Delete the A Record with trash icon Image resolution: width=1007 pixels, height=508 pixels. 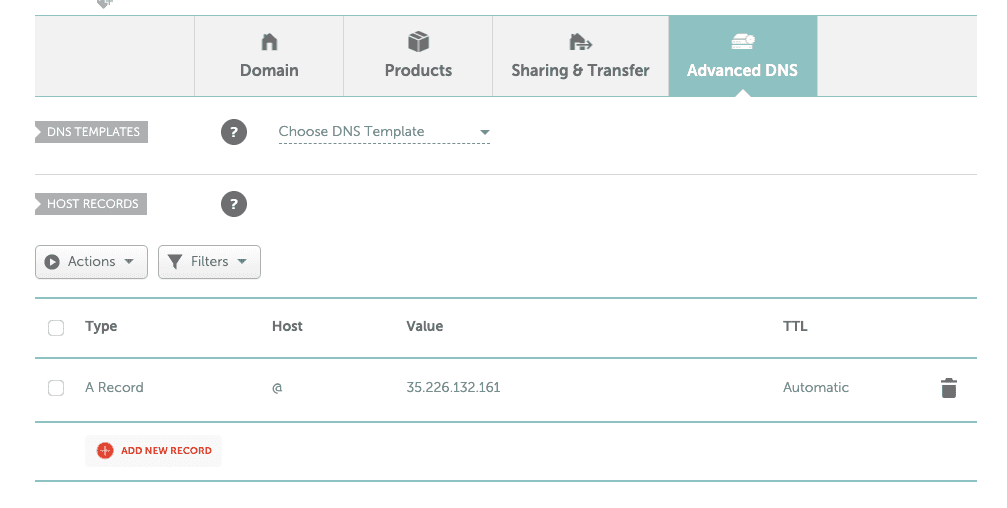point(948,388)
